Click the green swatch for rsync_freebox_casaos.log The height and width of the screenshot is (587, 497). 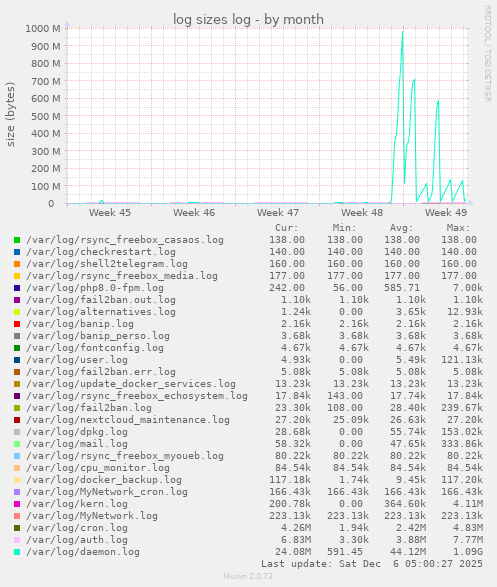(17, 240)
